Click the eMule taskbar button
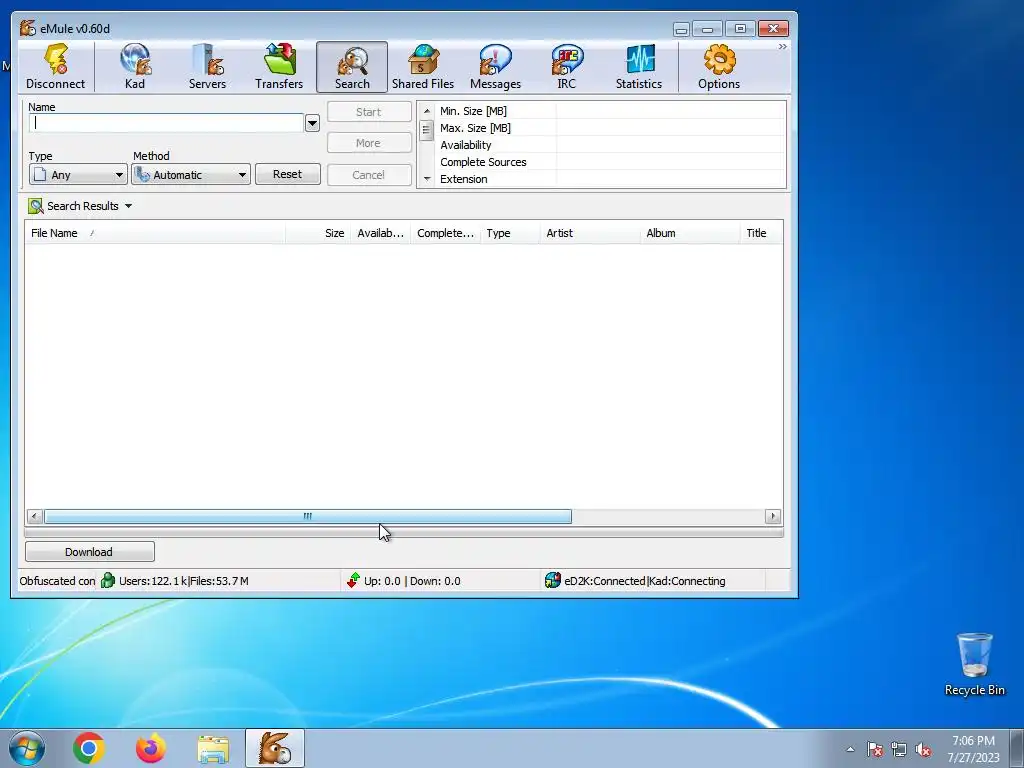The image size is (1024, 768). pyautogui.click(x=275, y=748)
